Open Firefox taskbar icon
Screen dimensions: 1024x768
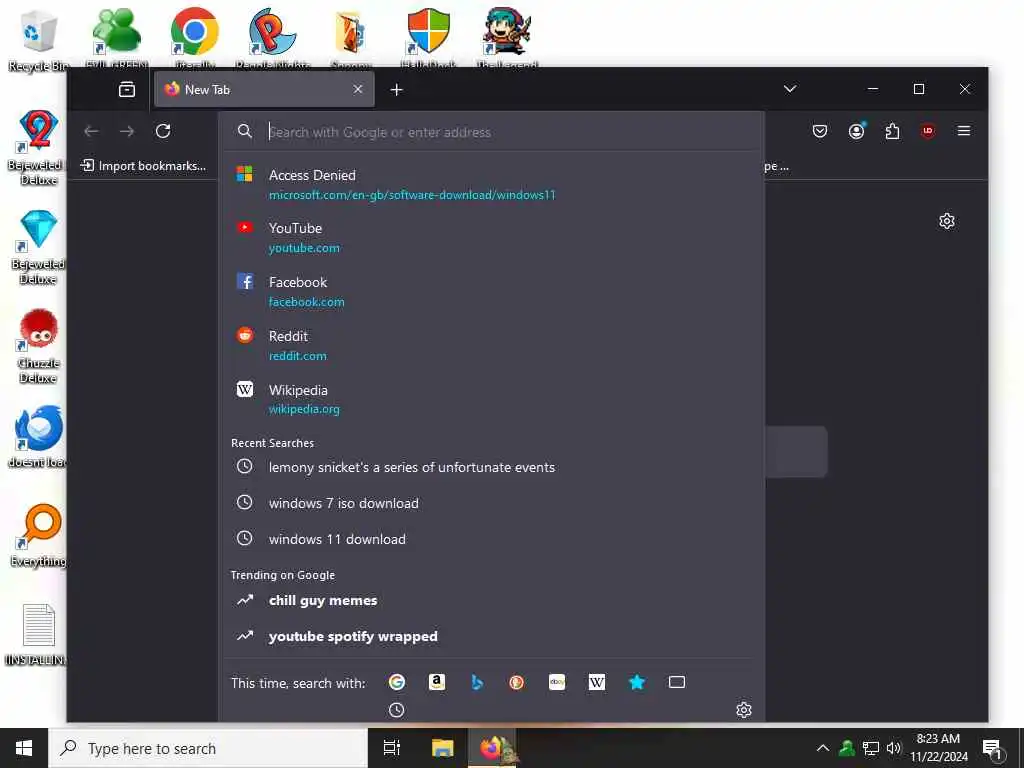coord(494,748)
